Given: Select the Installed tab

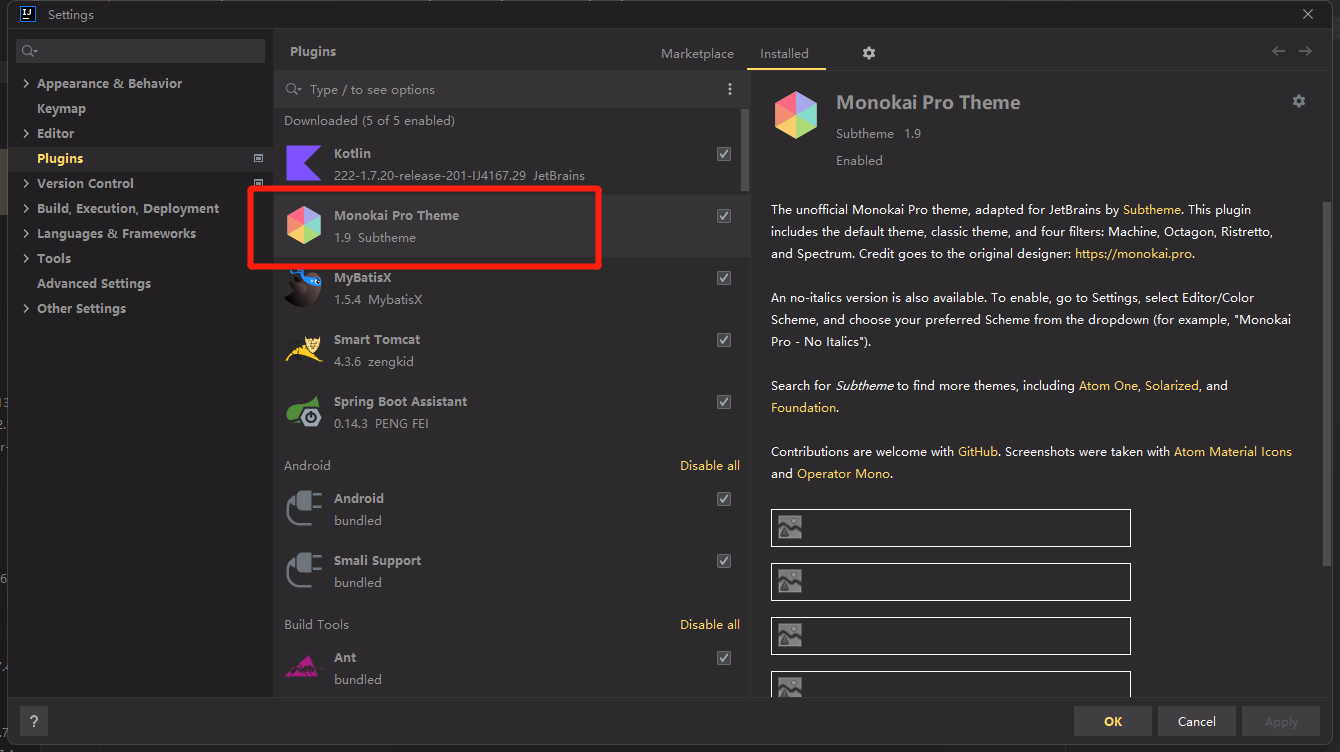Looking at the screenshot, I should click(784, 54).
